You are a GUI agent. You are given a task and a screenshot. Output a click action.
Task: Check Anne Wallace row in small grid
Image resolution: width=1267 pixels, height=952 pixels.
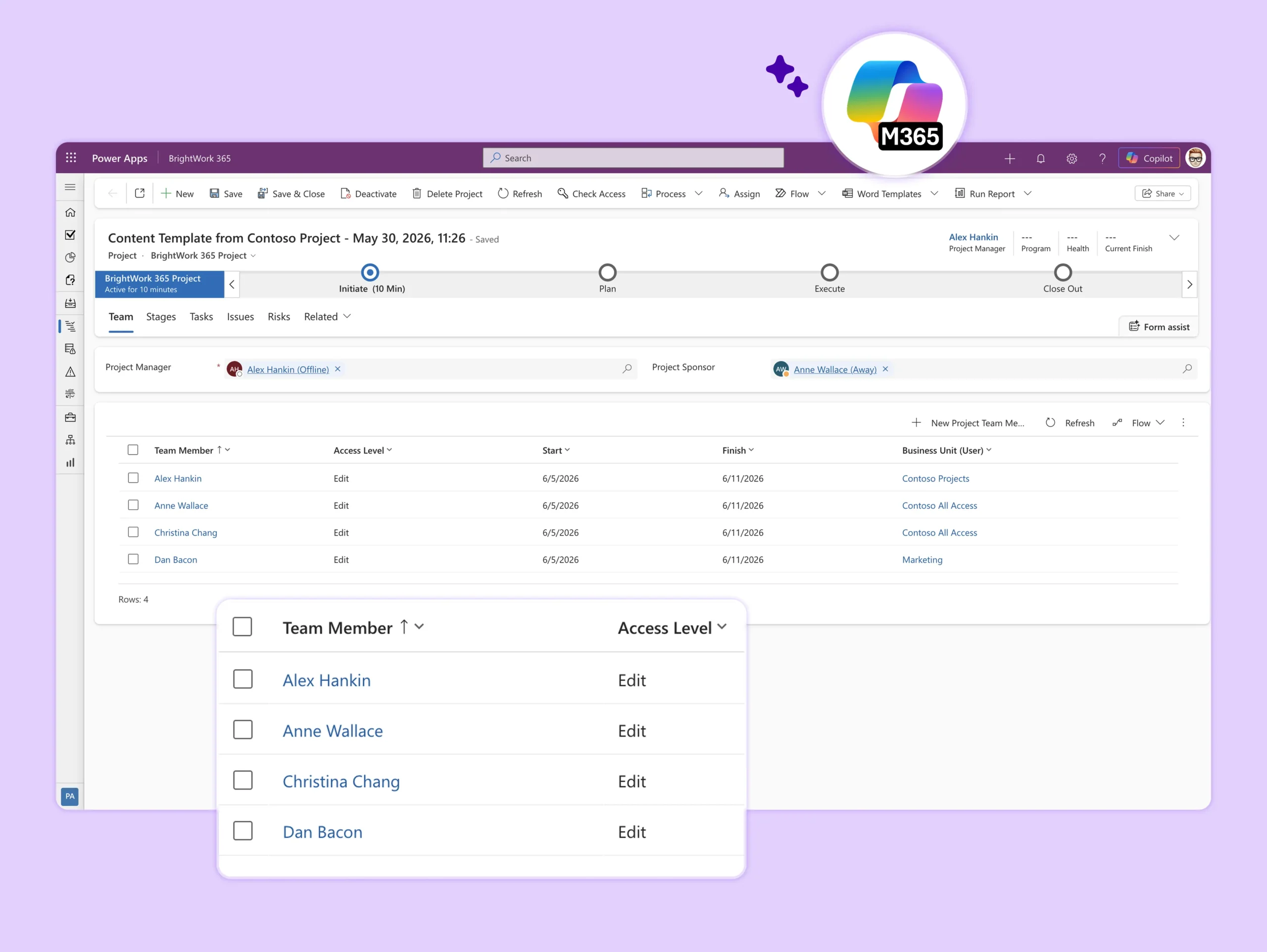point(133,505)
